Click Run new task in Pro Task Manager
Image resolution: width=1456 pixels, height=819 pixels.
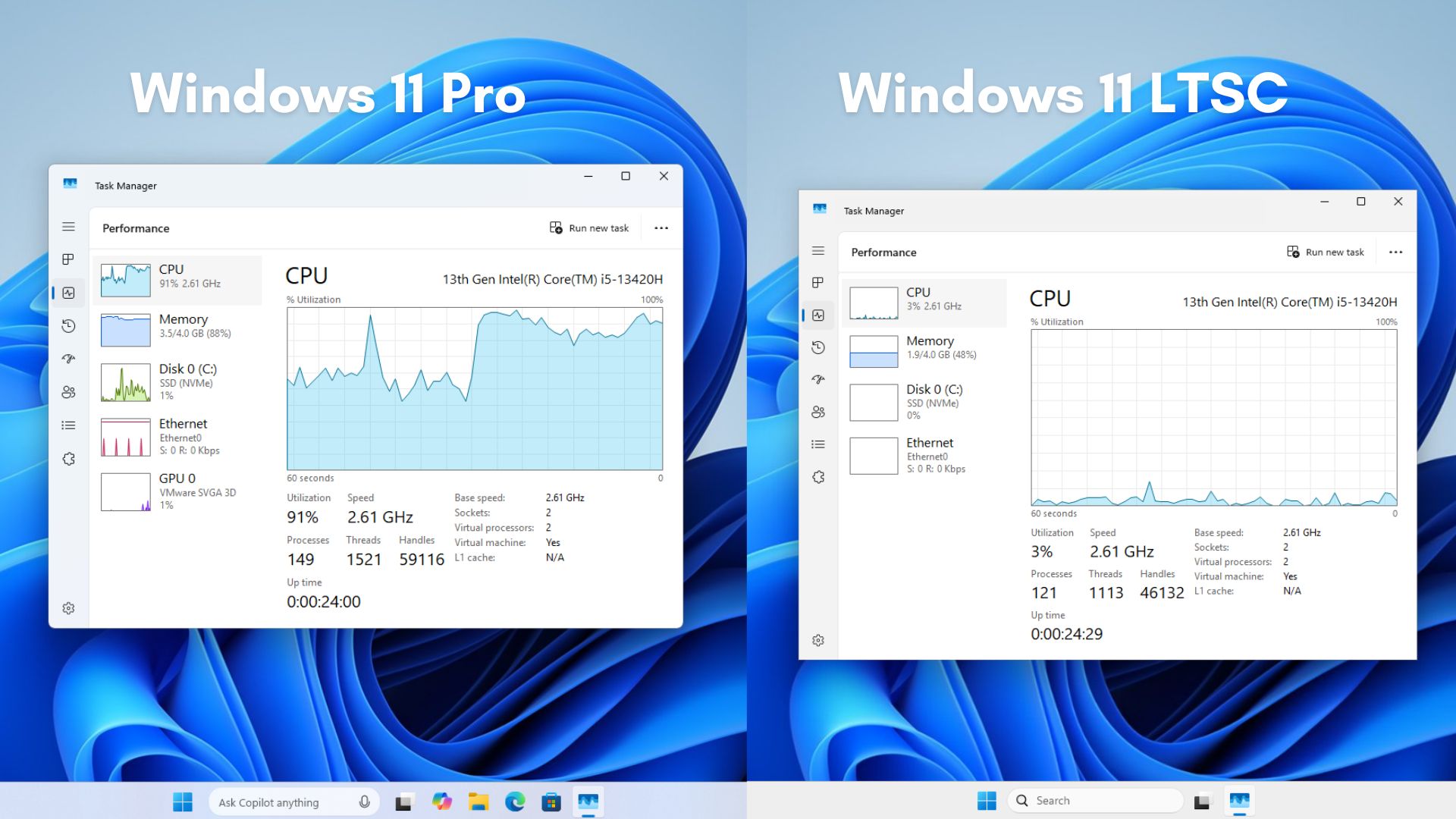point(589,227)
